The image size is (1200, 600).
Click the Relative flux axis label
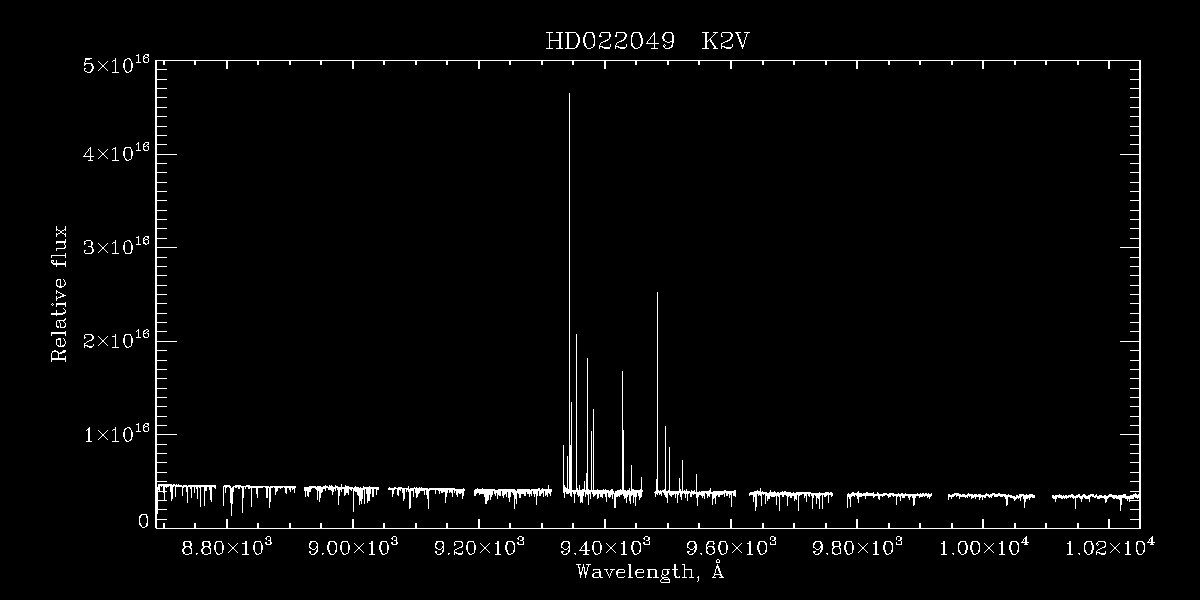[x=60, y=293]
